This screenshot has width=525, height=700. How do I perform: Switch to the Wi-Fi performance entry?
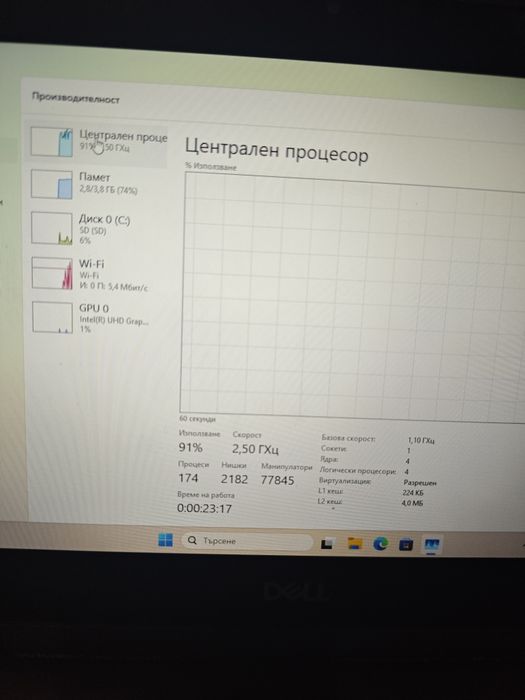pyautogui.click(x=97, y=273)
